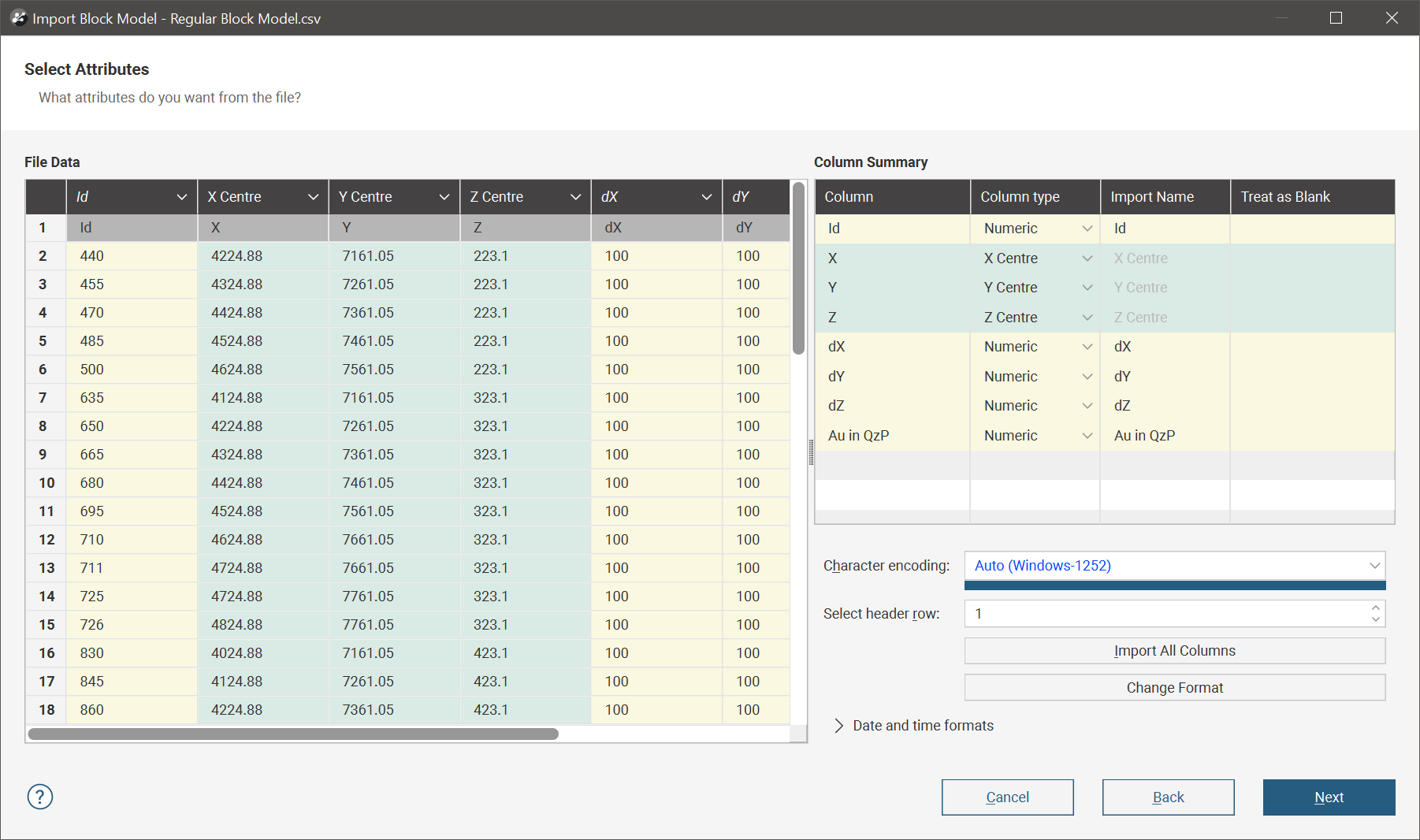Open the Z Centre column header dropdown

(575, 197)
